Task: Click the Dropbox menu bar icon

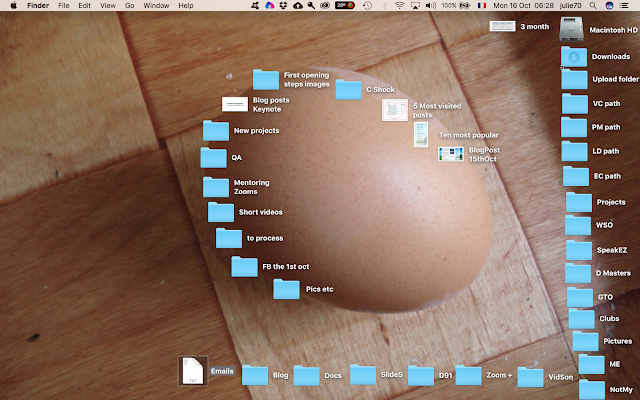Action: point(283,5)
